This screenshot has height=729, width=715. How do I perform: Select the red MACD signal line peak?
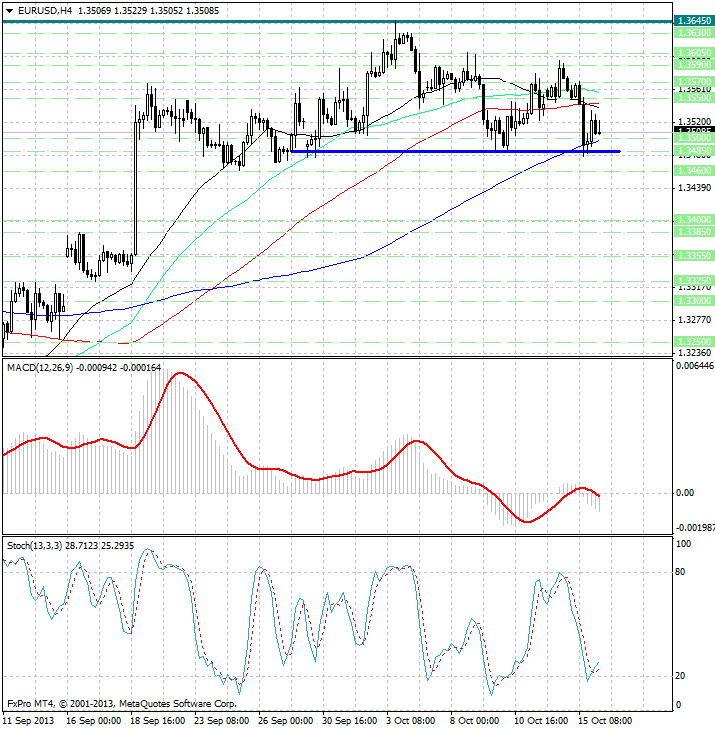pos(180,373)
